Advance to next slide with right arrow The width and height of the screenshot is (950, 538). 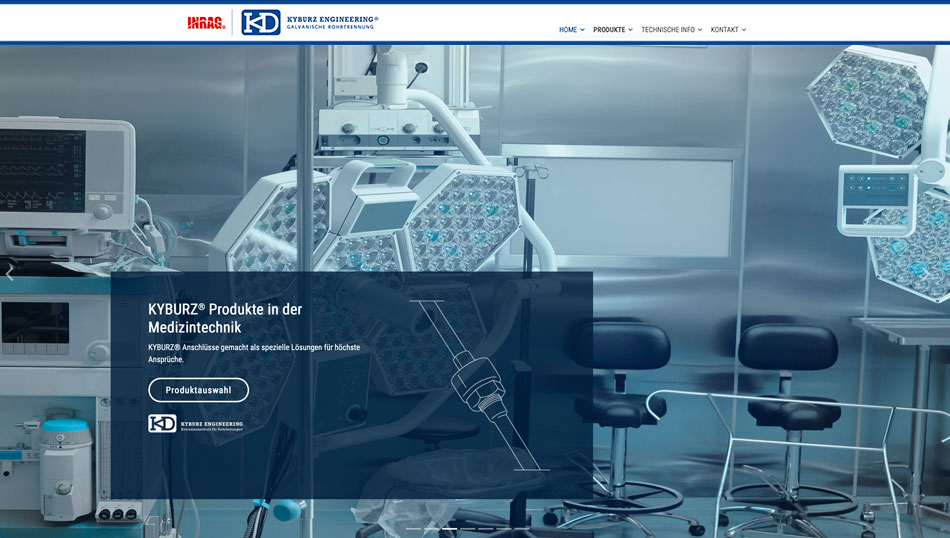point(938,273)
